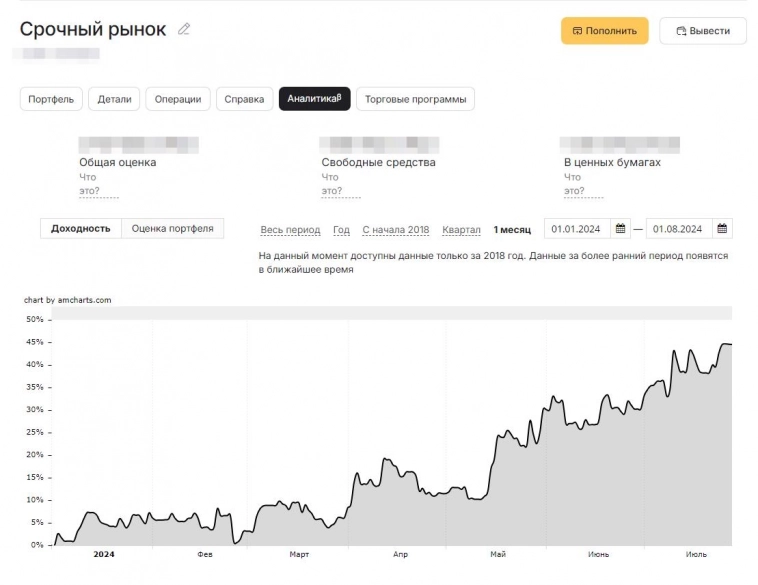Click the yellow Пополнить button
Viewport: 758px width, 585px height.
(x=604, y=31)
